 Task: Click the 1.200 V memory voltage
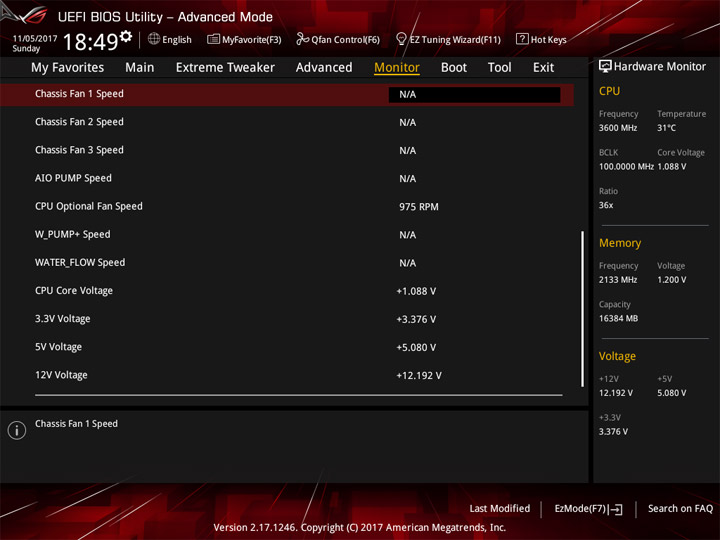pos(671,280)
